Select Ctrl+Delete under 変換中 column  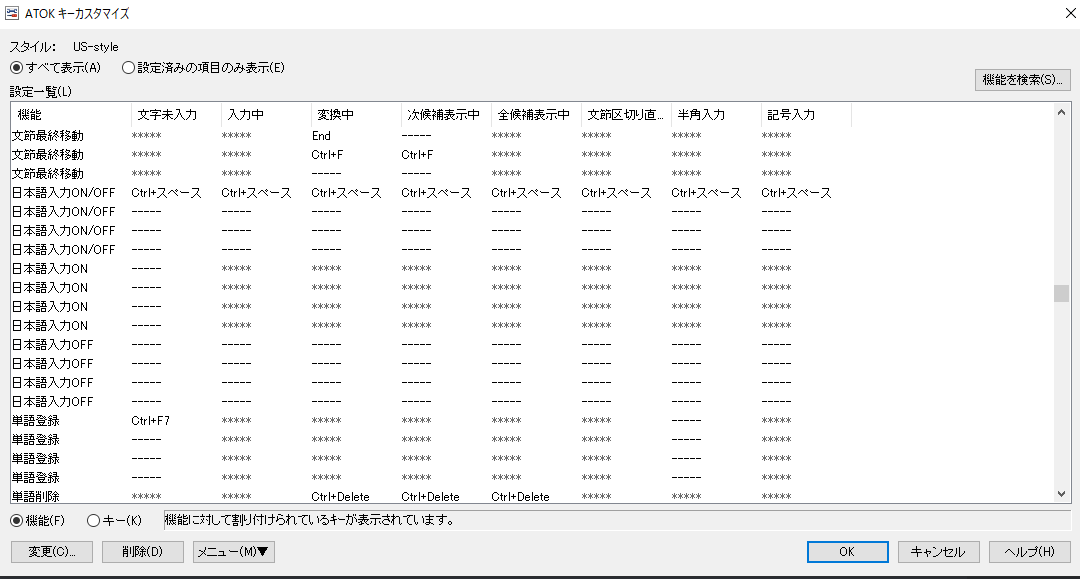(x=340, y=496)
